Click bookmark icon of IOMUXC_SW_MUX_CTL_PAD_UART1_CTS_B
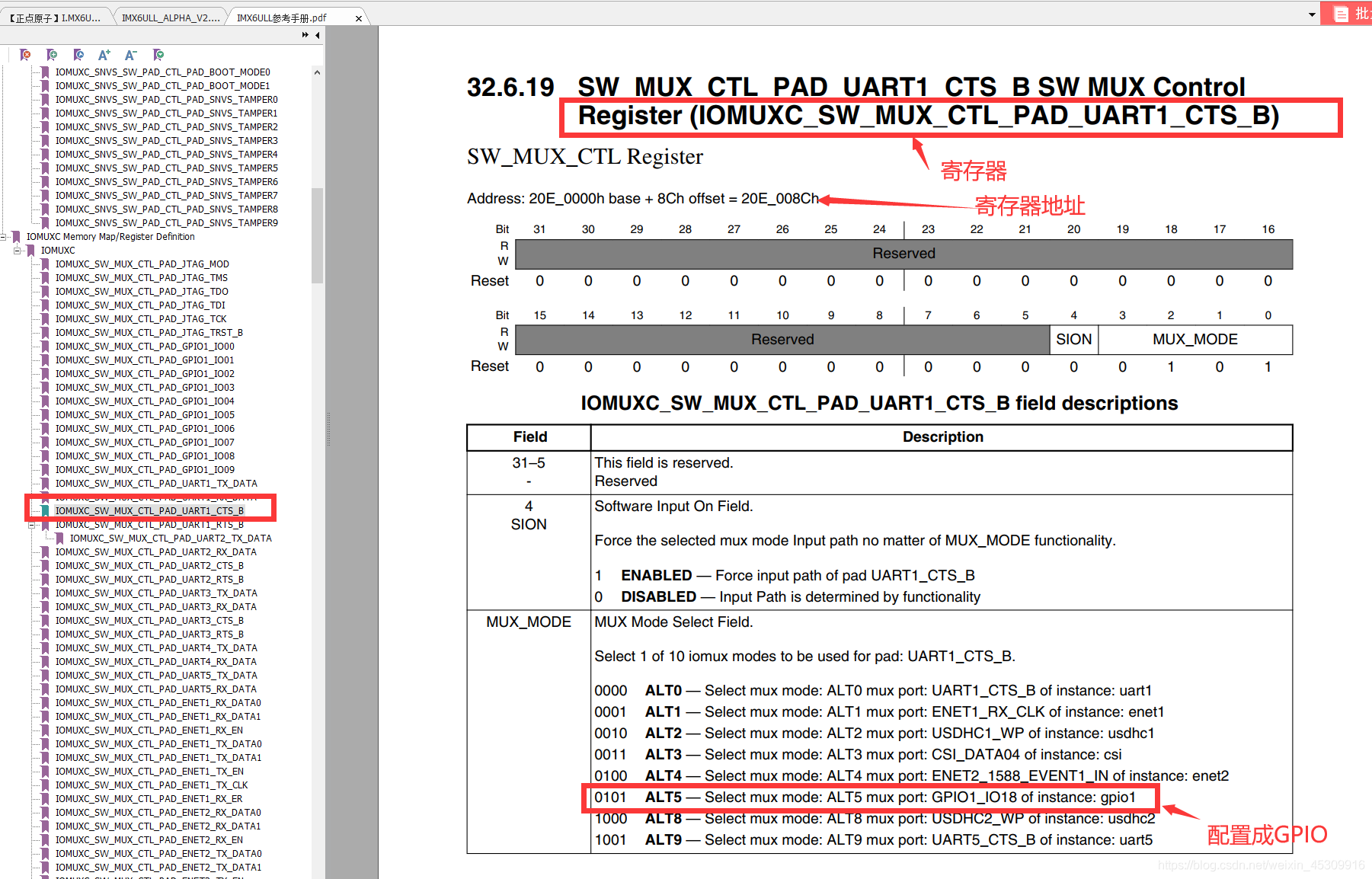Image resolution: width=1372 pixels, height=879 pixels. coord(46,511)
